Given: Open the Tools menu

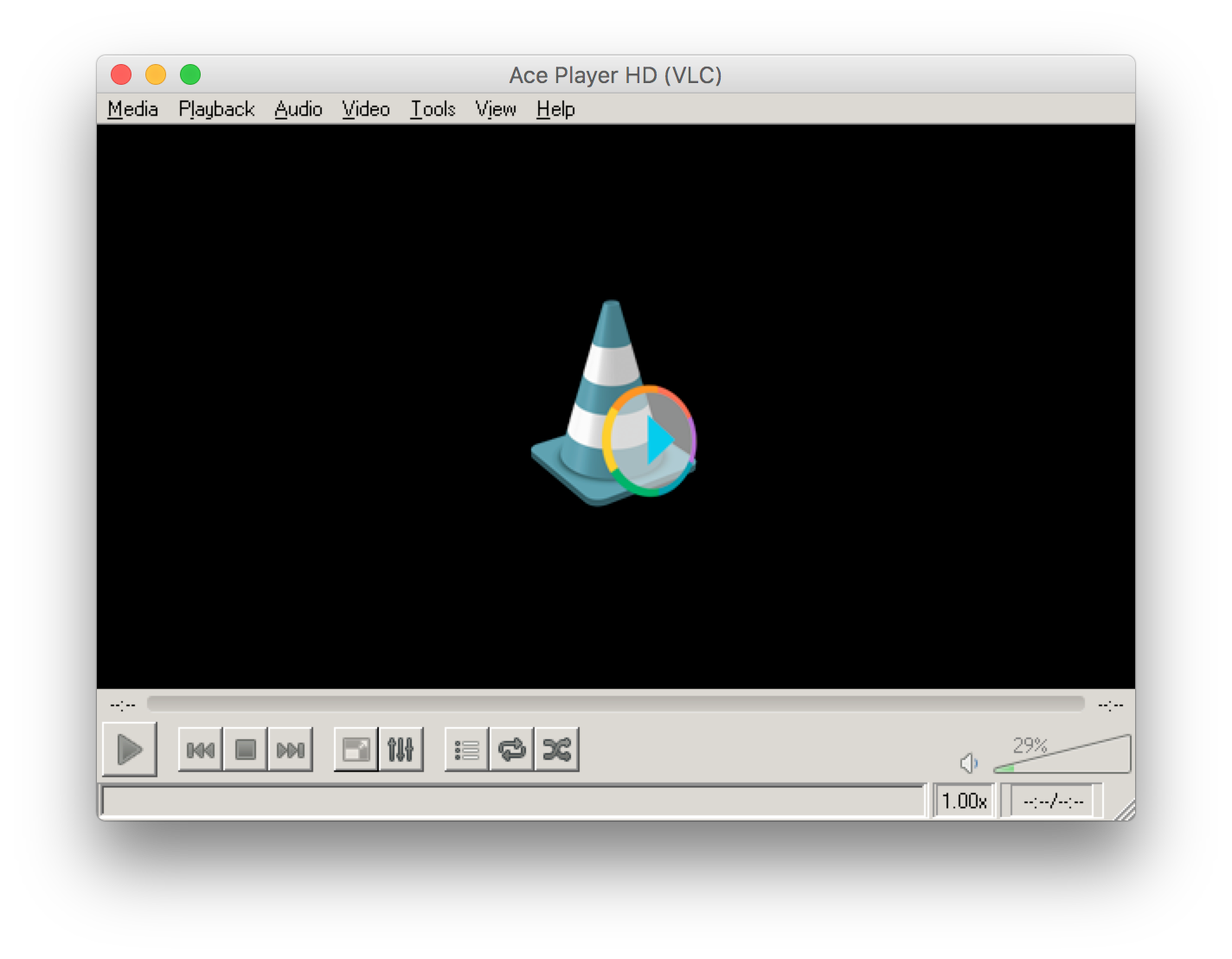Looking at the screenshot, I should pyautogui.click(x=433, y=109).
